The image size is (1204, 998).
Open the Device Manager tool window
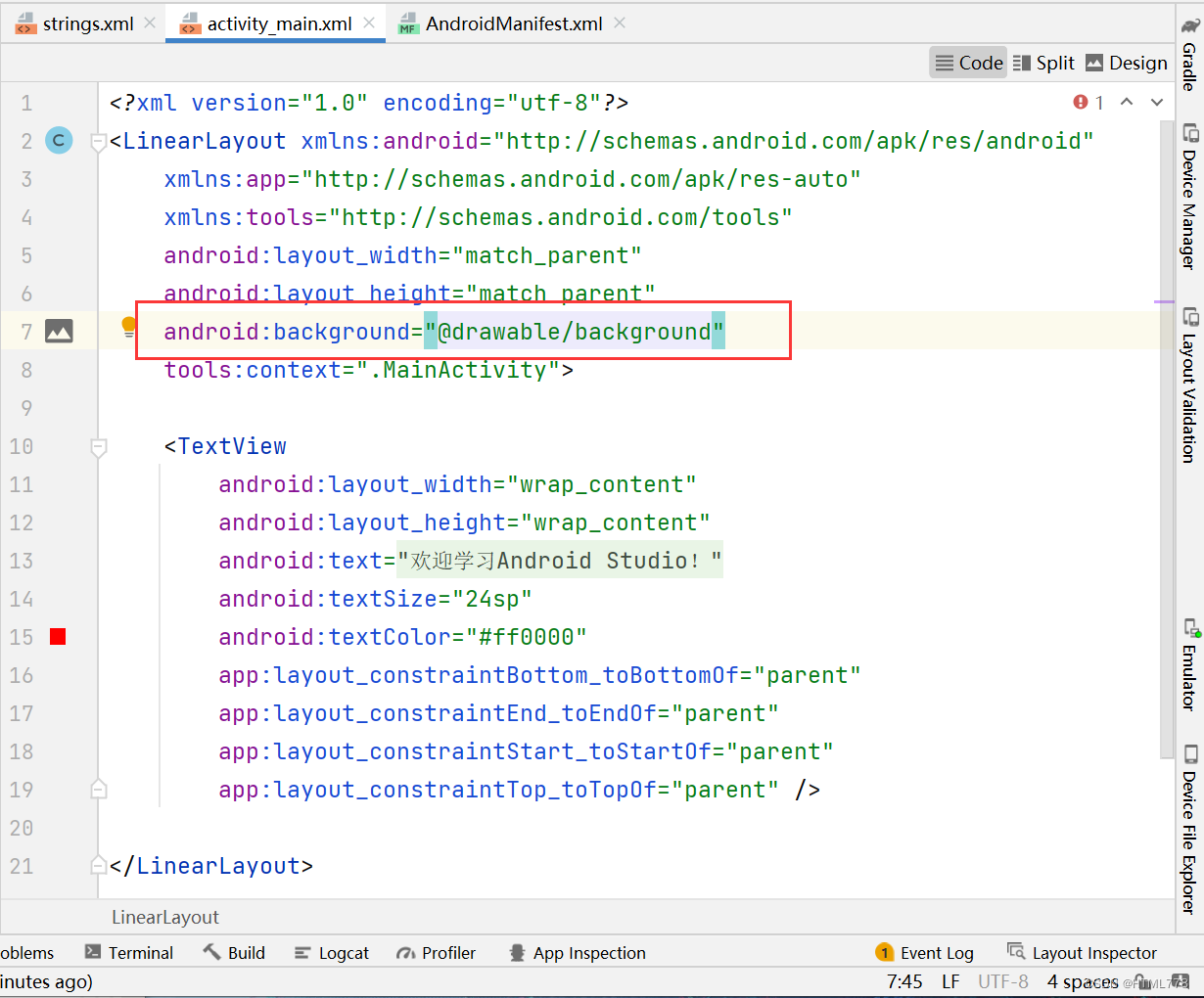point(1189,197)
